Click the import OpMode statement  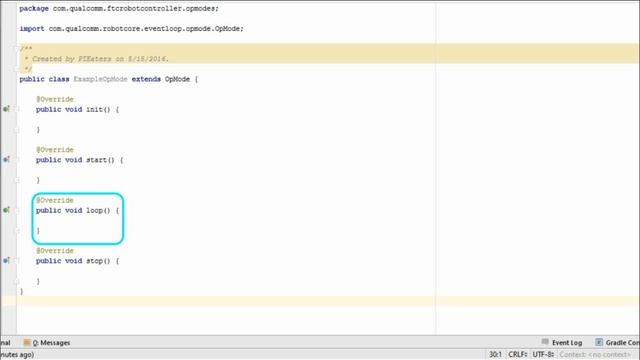pos(131,29)
